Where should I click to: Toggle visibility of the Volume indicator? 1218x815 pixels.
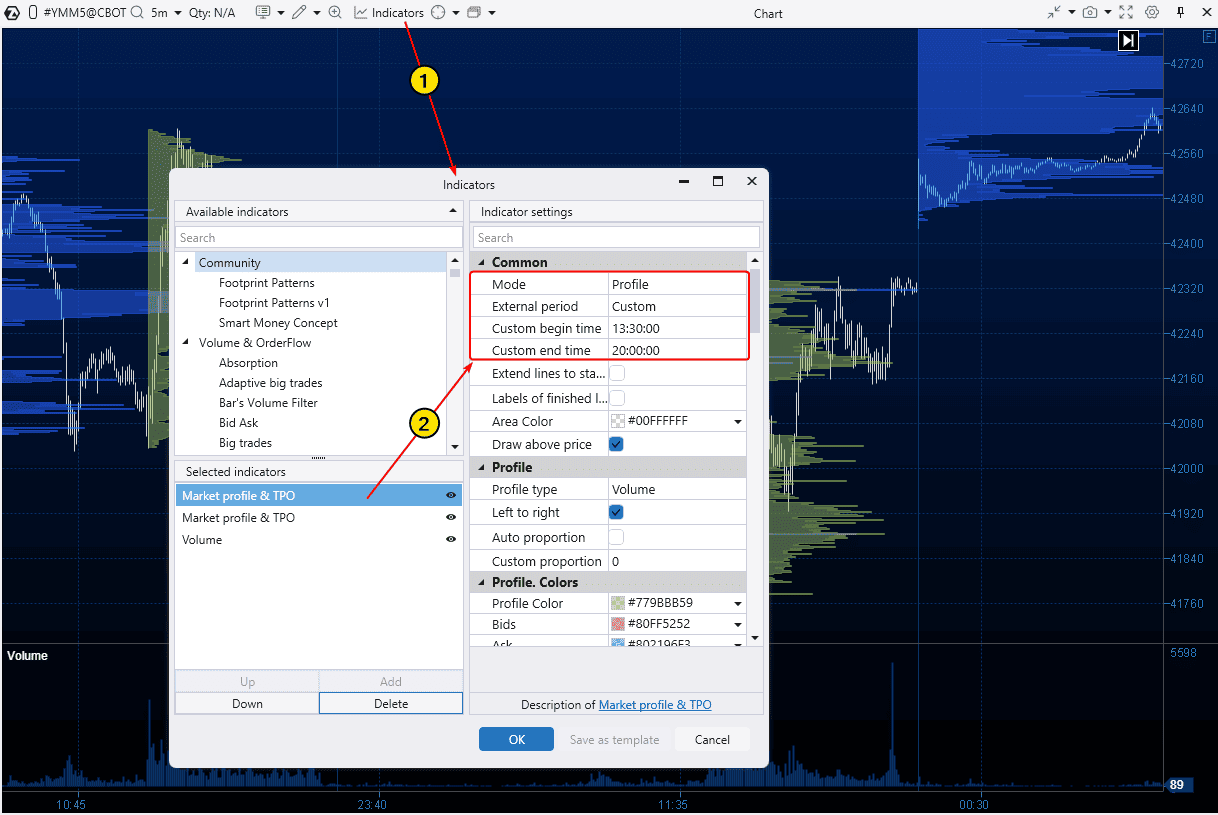[x=451, y=539]
